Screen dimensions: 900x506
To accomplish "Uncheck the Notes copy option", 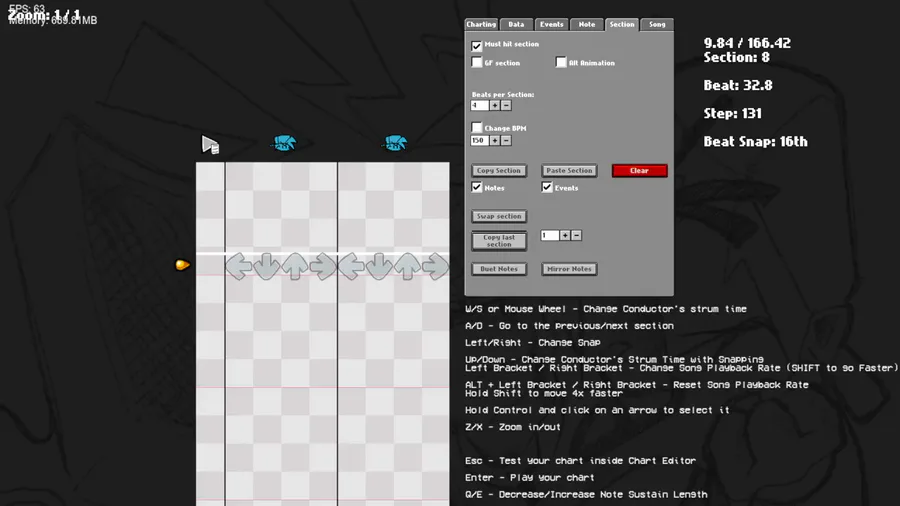I will pos(476,187).
